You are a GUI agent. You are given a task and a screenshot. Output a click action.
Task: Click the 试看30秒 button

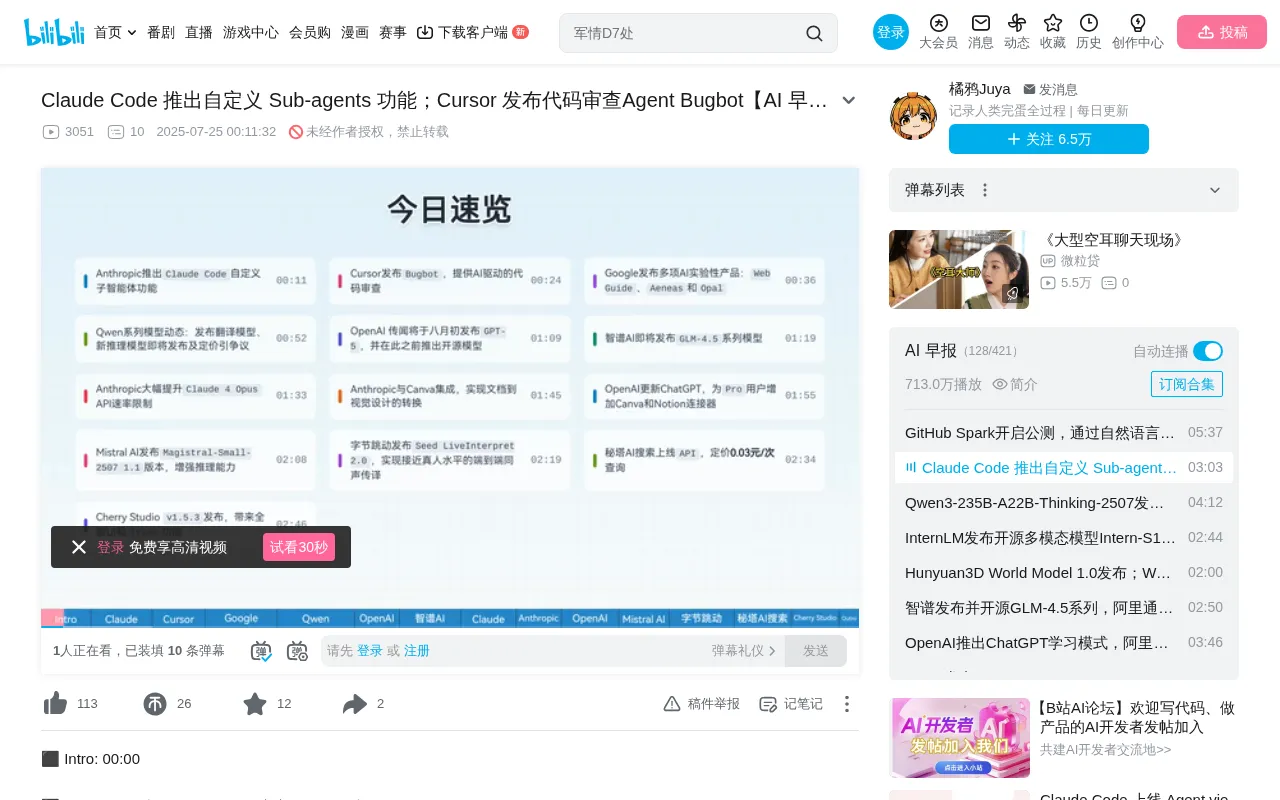(x=299, y=547)
